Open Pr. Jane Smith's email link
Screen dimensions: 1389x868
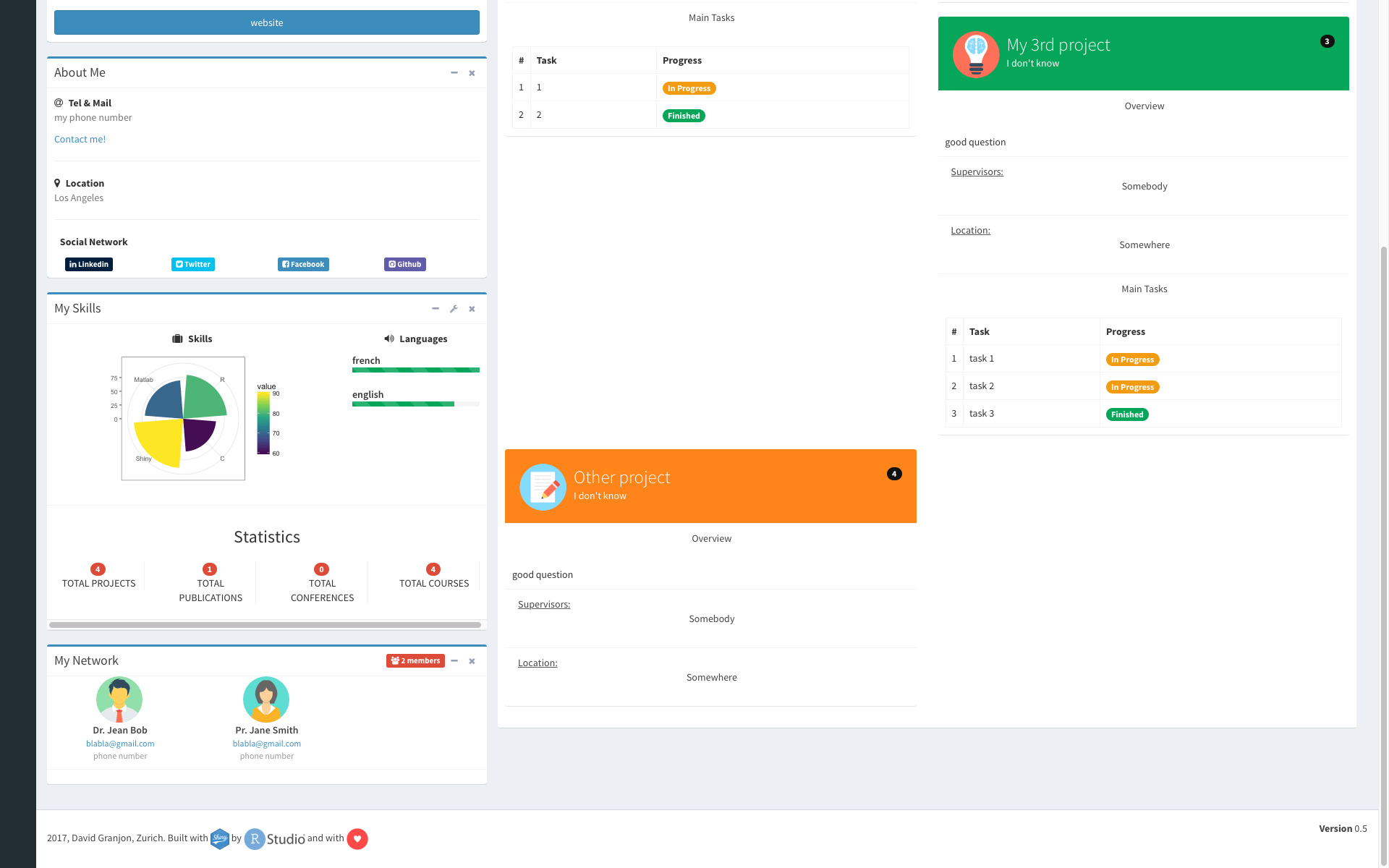(267, 744)
